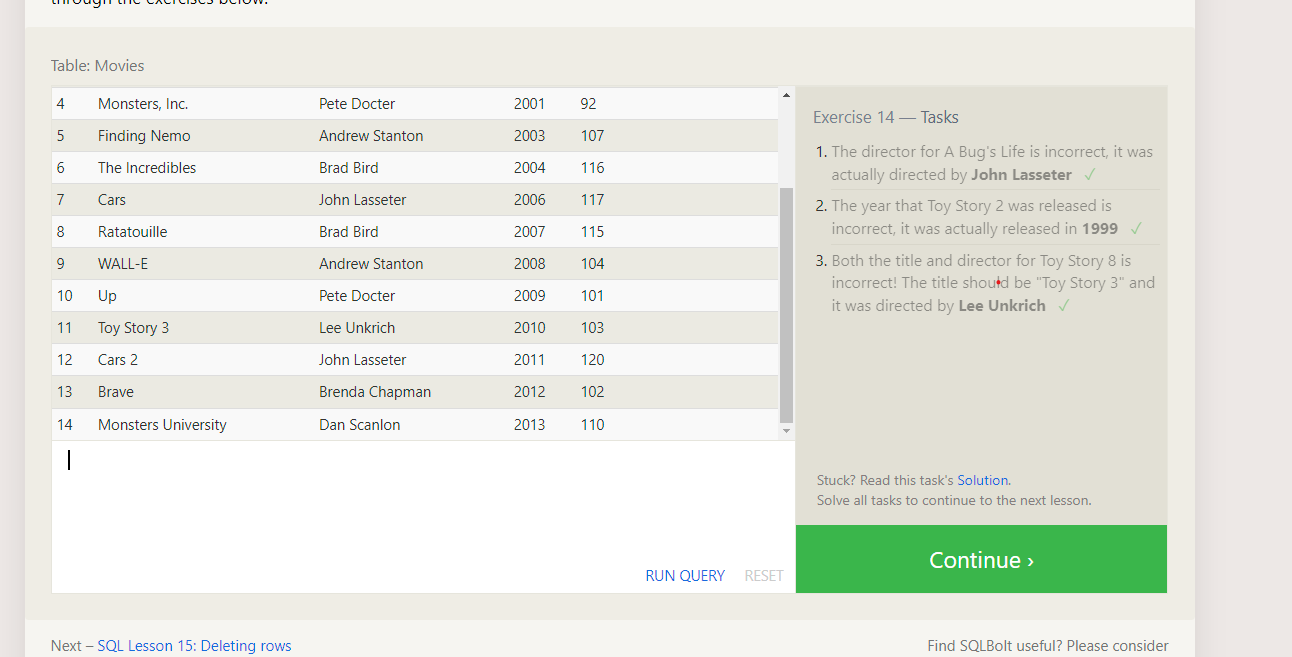Select the 'Toy Story 3' title cell
Screen dimensions: 1292x657
coord(133,328)
